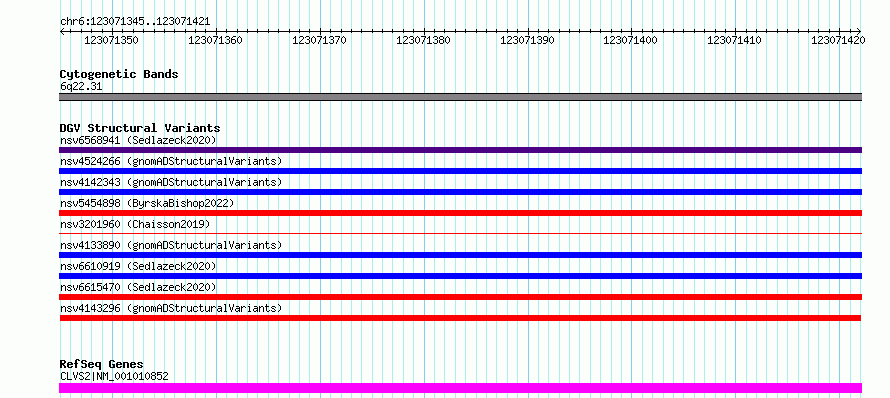The width and height of the screenshot is (890, 398).
Task: Open the nsv4142343 (gnomADStructuralVariants) label
Action: coord(171,182)
